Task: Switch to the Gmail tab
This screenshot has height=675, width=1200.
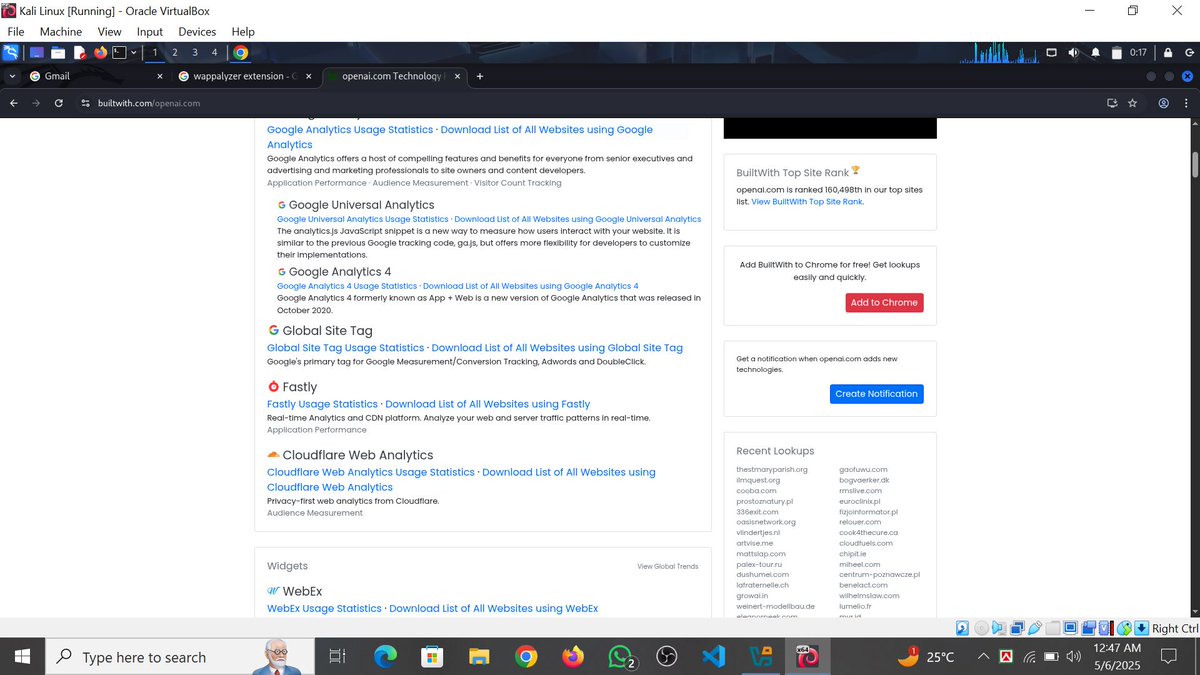Action: [x=96, y=76]
